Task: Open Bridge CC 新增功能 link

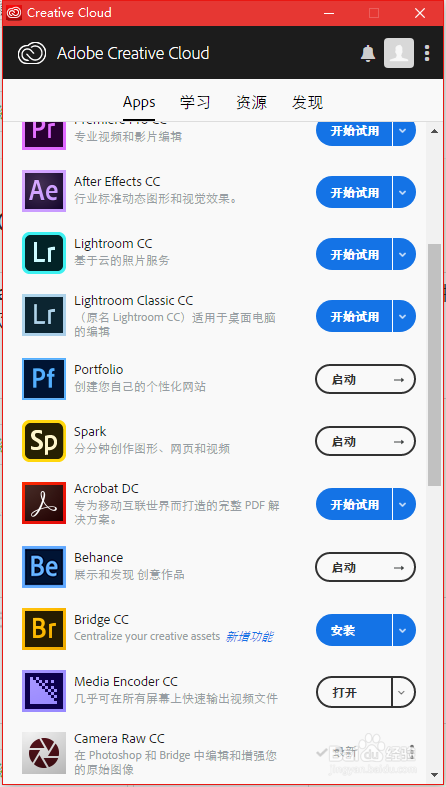Action: [x=249, y=636]
